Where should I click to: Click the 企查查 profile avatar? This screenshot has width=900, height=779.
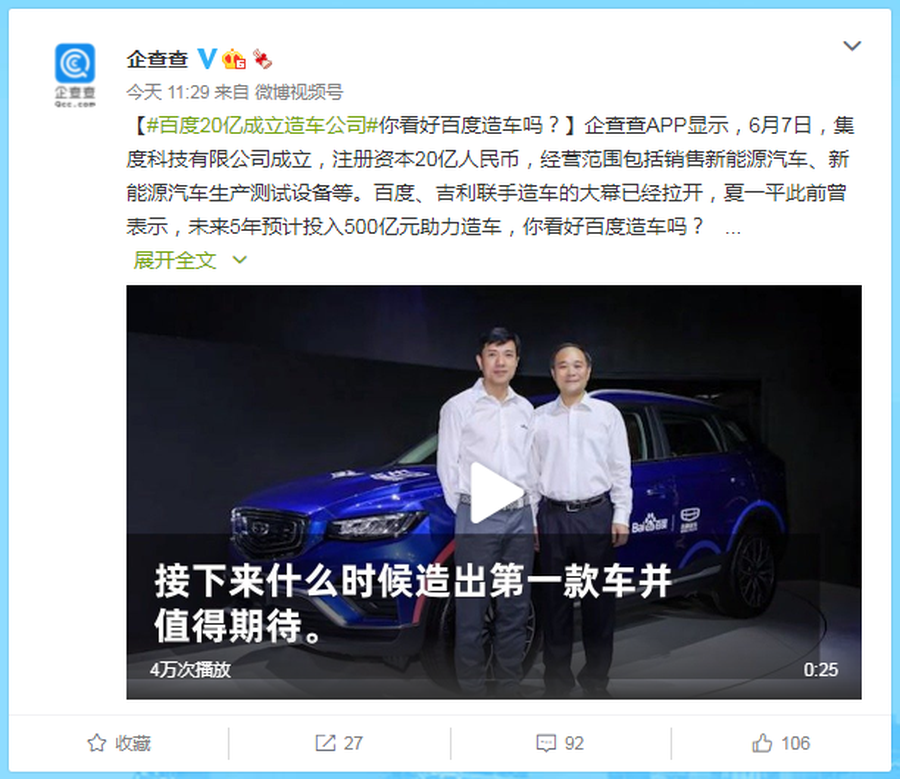[x=75, y=75]
